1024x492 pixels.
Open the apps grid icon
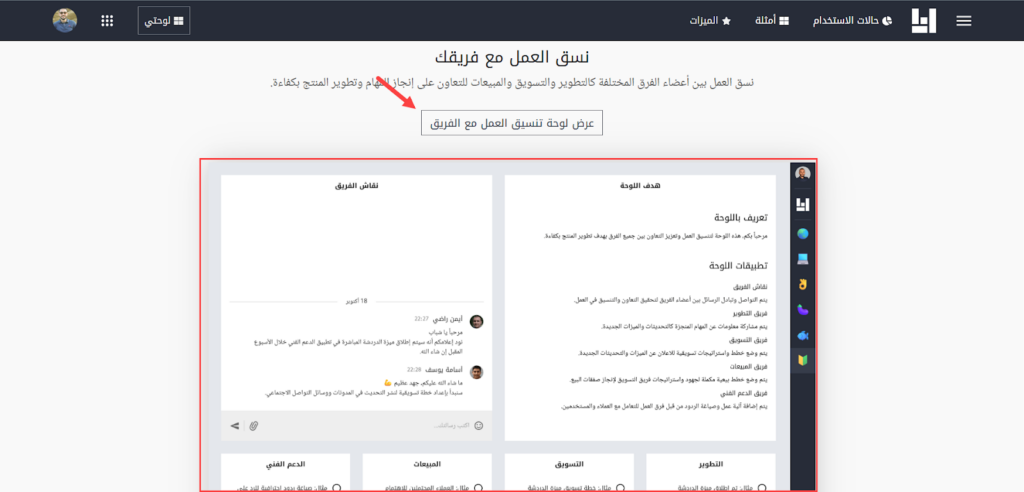107,20
